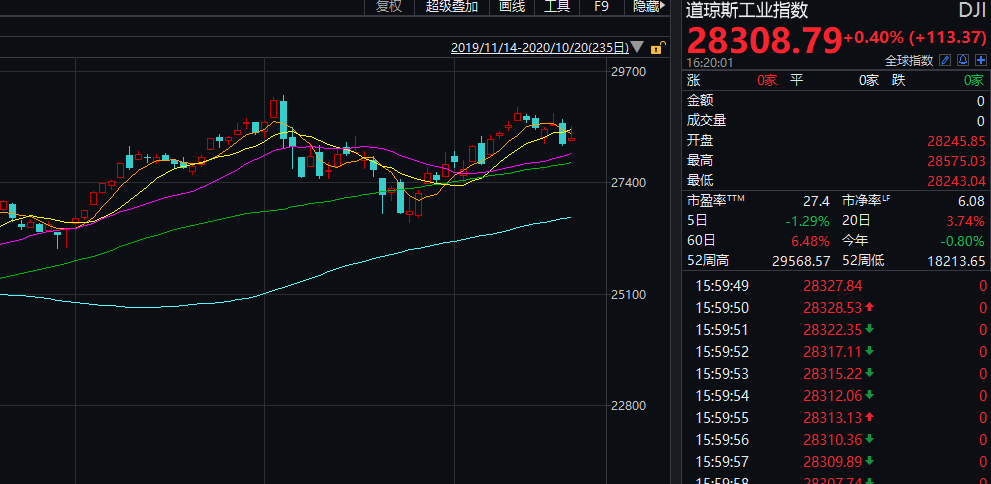
Task: Toggle the lock icon next to date range
Action: point(657,47)
